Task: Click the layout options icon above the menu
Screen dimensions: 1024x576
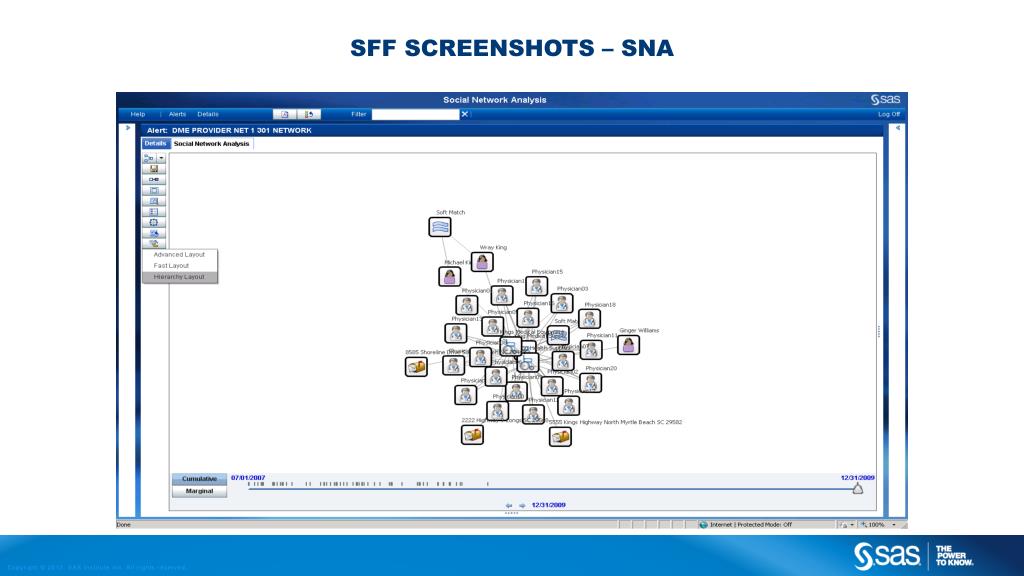Action: pyautogui.click(x=154, y=244)
